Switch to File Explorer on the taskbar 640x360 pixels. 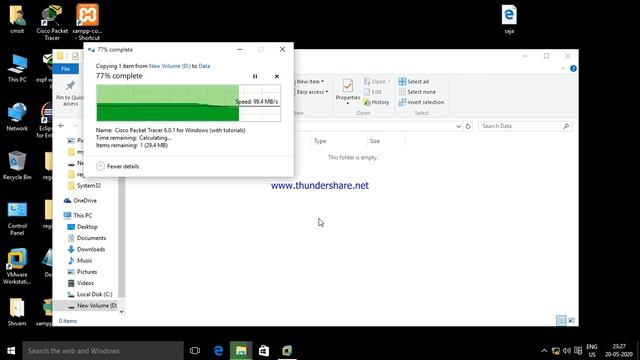[x=241, y=351]
